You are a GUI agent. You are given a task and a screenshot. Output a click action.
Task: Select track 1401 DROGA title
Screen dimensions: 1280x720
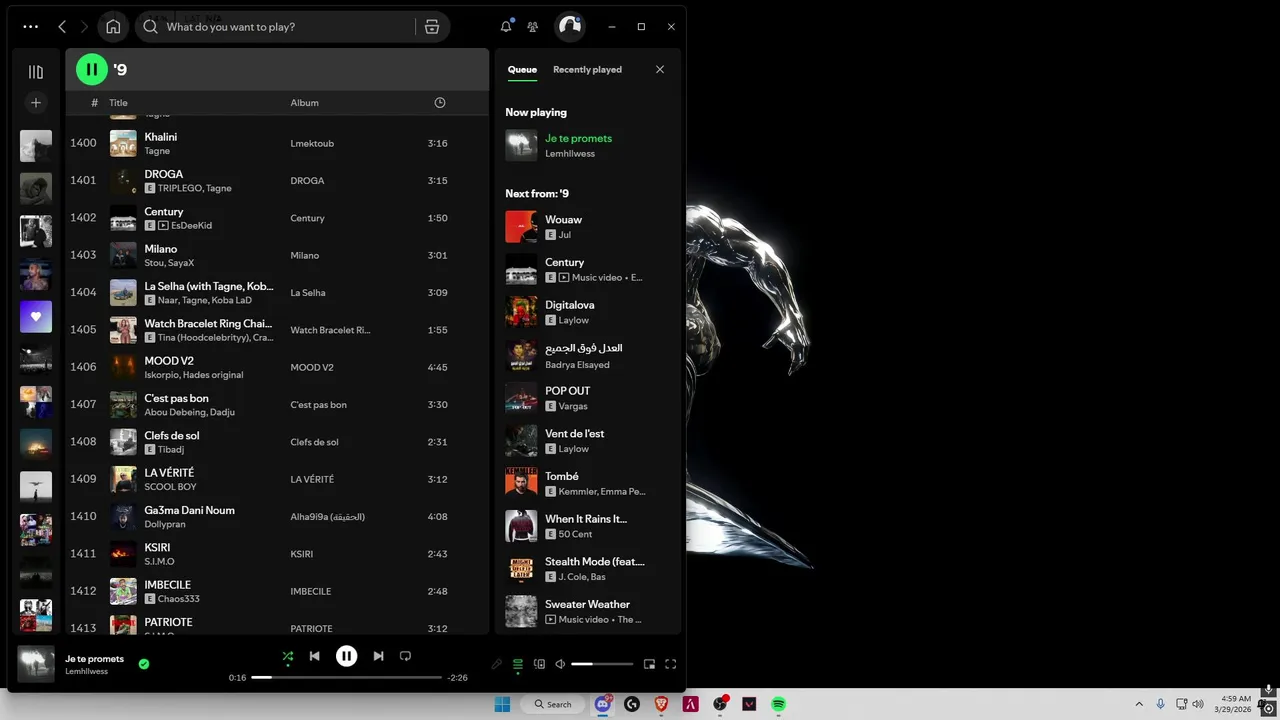(x=163, y=174)
